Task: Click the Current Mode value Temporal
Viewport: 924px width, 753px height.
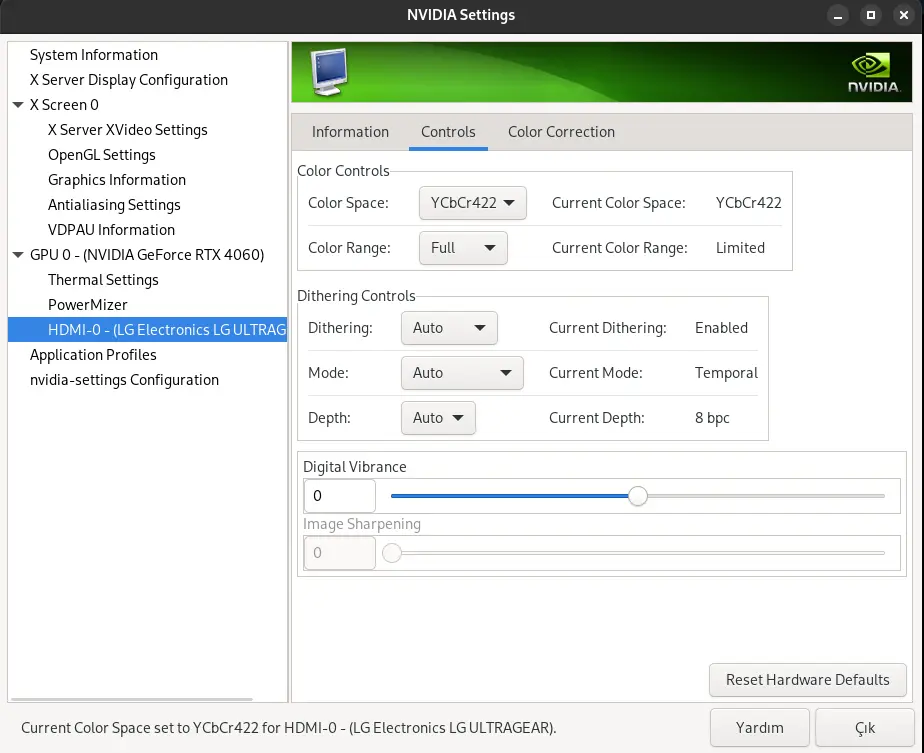Action: tap(726, 373)
